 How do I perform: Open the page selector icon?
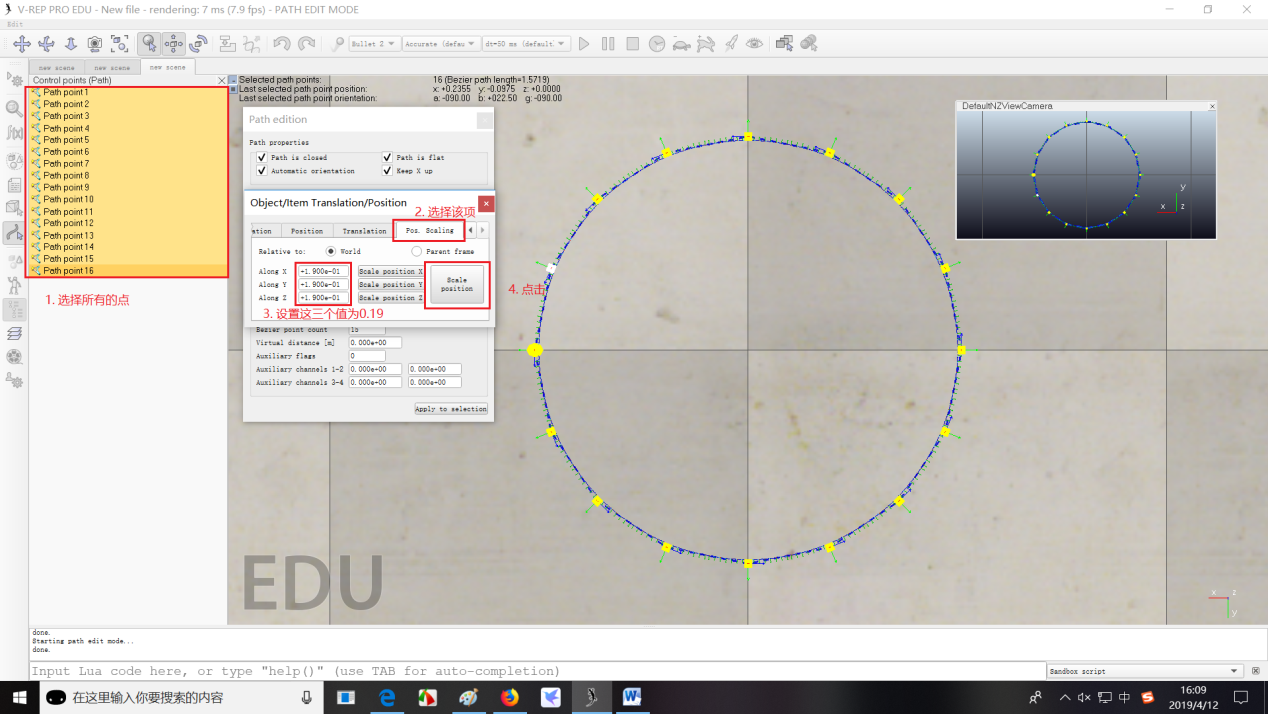tap(784, 44)
